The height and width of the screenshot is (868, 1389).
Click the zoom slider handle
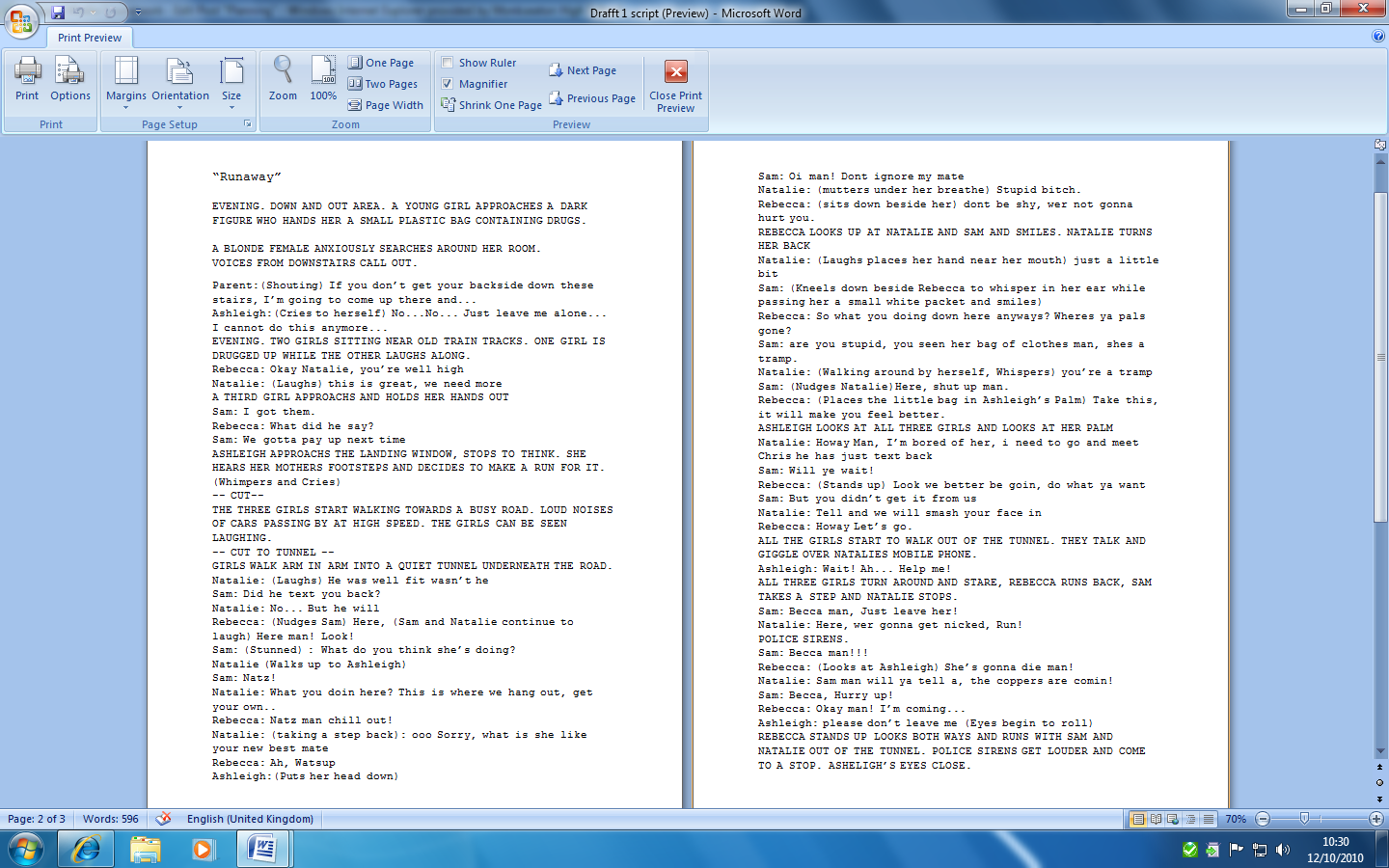pyautogui.click(x=1304, y=819)
